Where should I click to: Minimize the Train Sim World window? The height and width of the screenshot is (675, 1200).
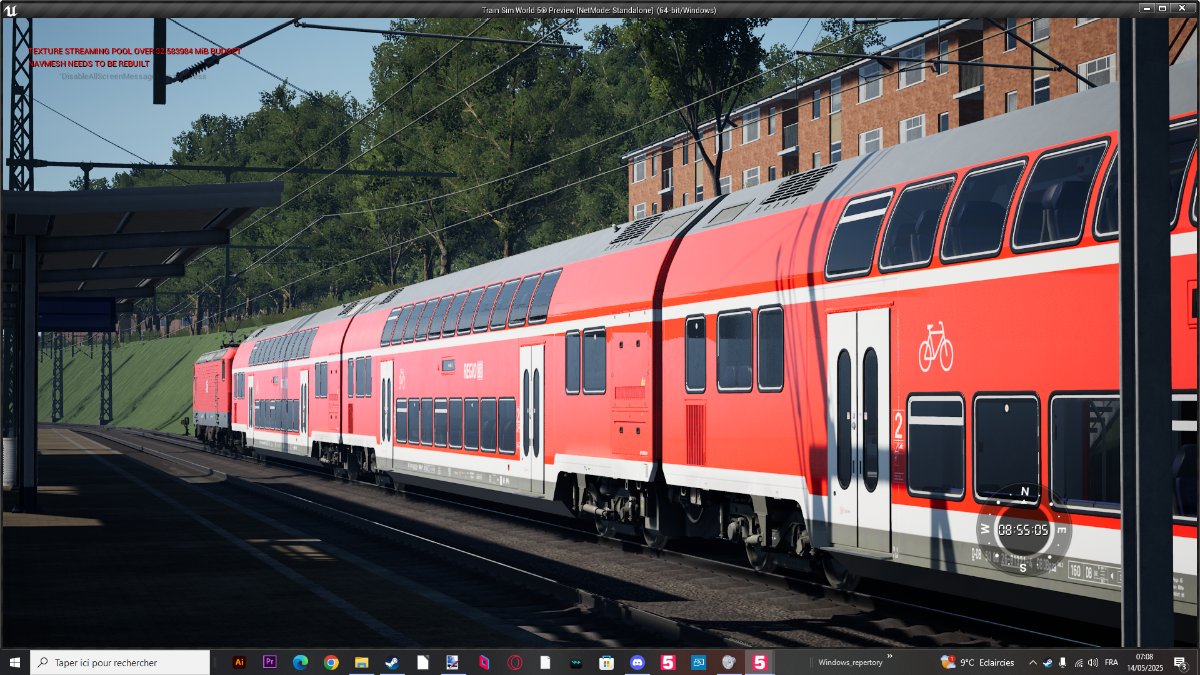coord(1149,9)
